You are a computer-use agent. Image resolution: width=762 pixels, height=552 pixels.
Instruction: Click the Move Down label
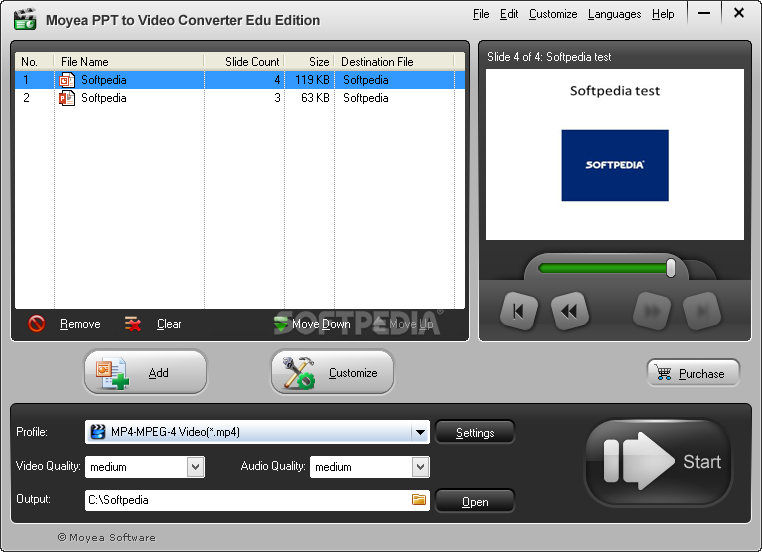point(321,324)
